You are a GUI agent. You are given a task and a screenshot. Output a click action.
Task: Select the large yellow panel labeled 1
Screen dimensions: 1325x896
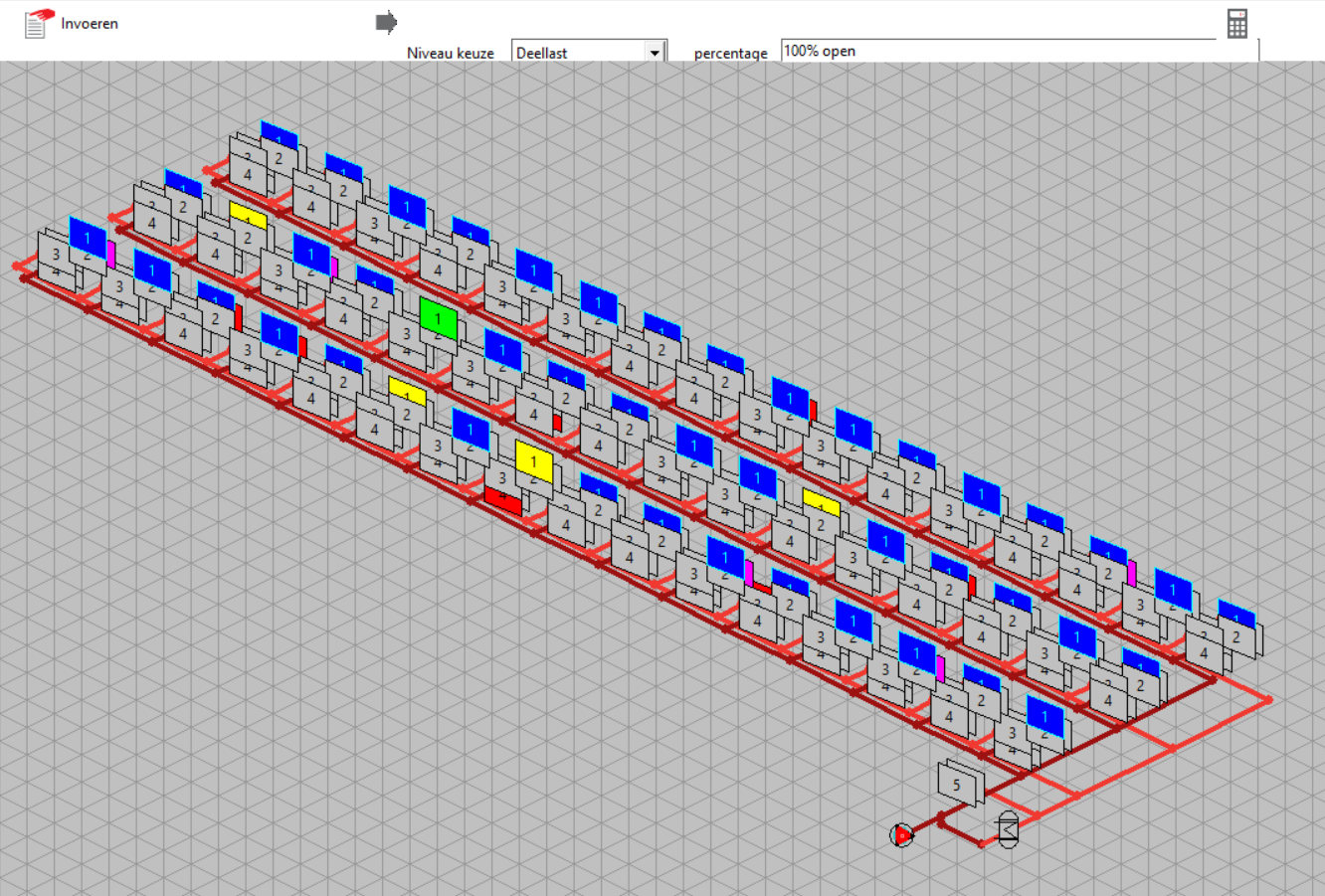533,461
